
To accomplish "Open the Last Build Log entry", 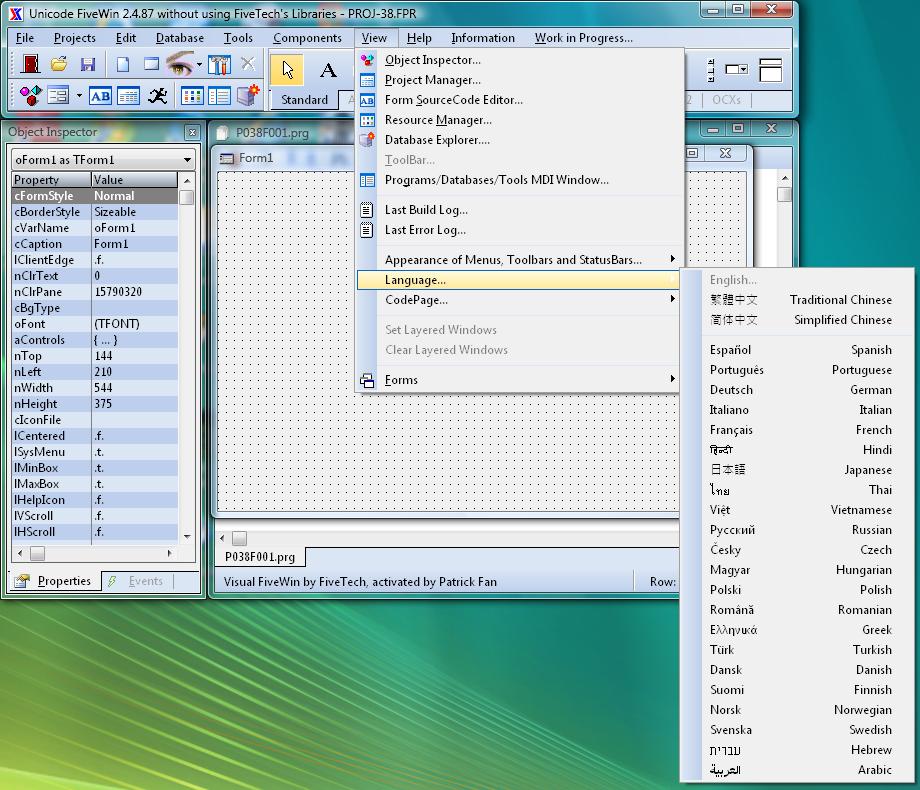I will coord(430,210).
